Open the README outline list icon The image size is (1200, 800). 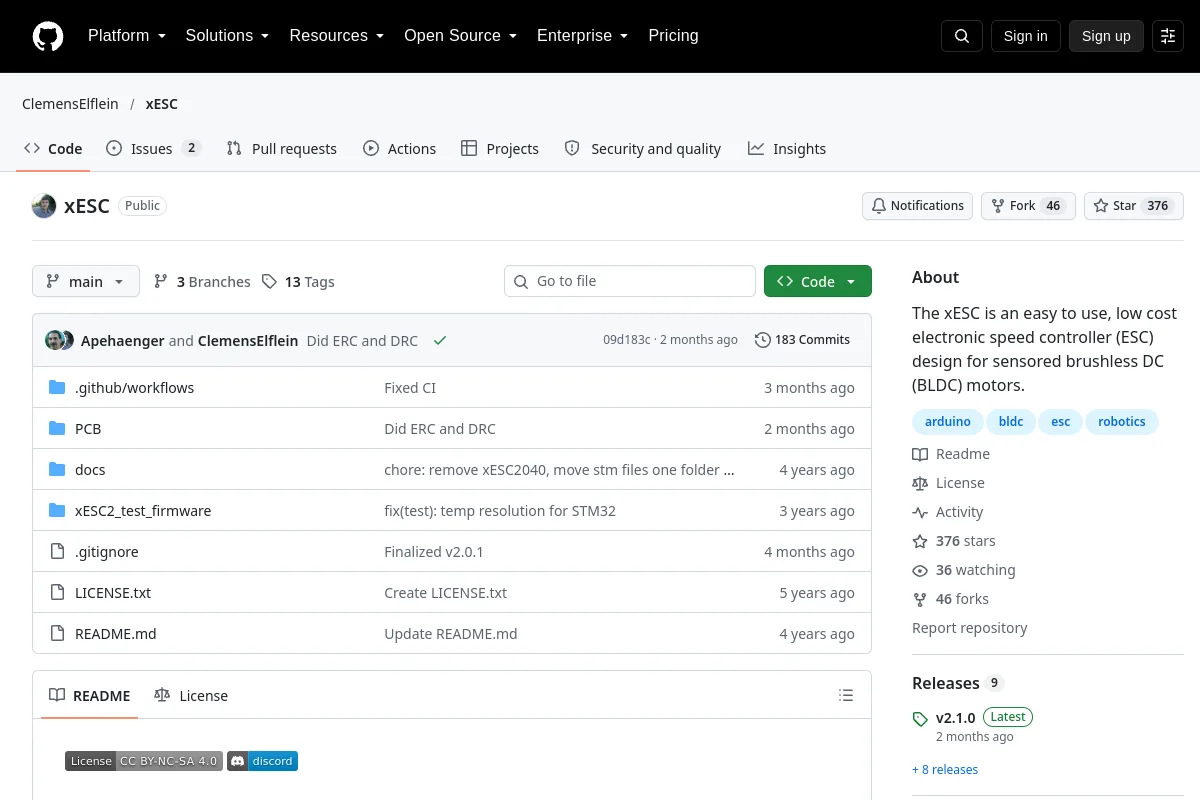(x=846, y=695)
